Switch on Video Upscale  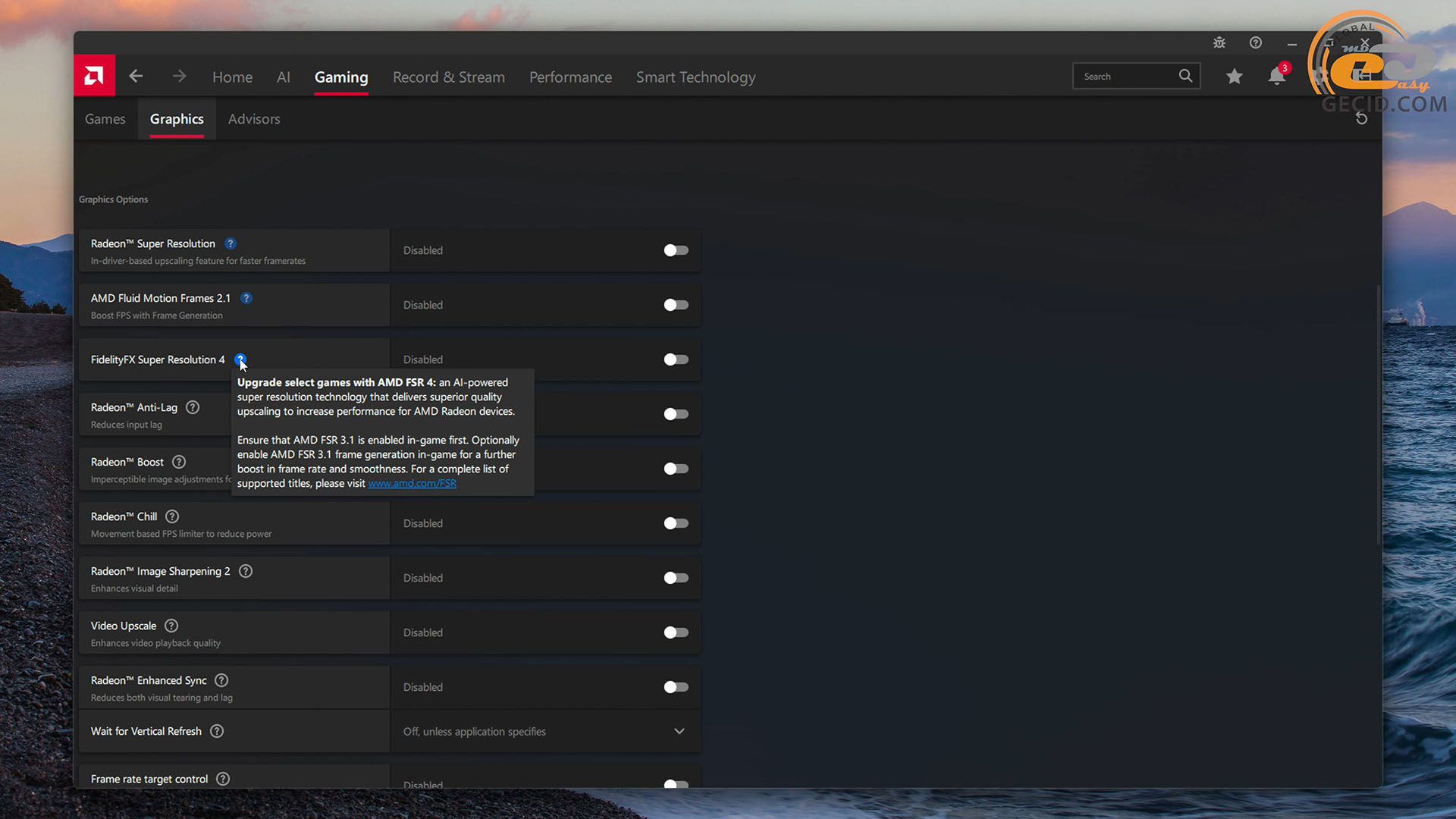[676, 632]
